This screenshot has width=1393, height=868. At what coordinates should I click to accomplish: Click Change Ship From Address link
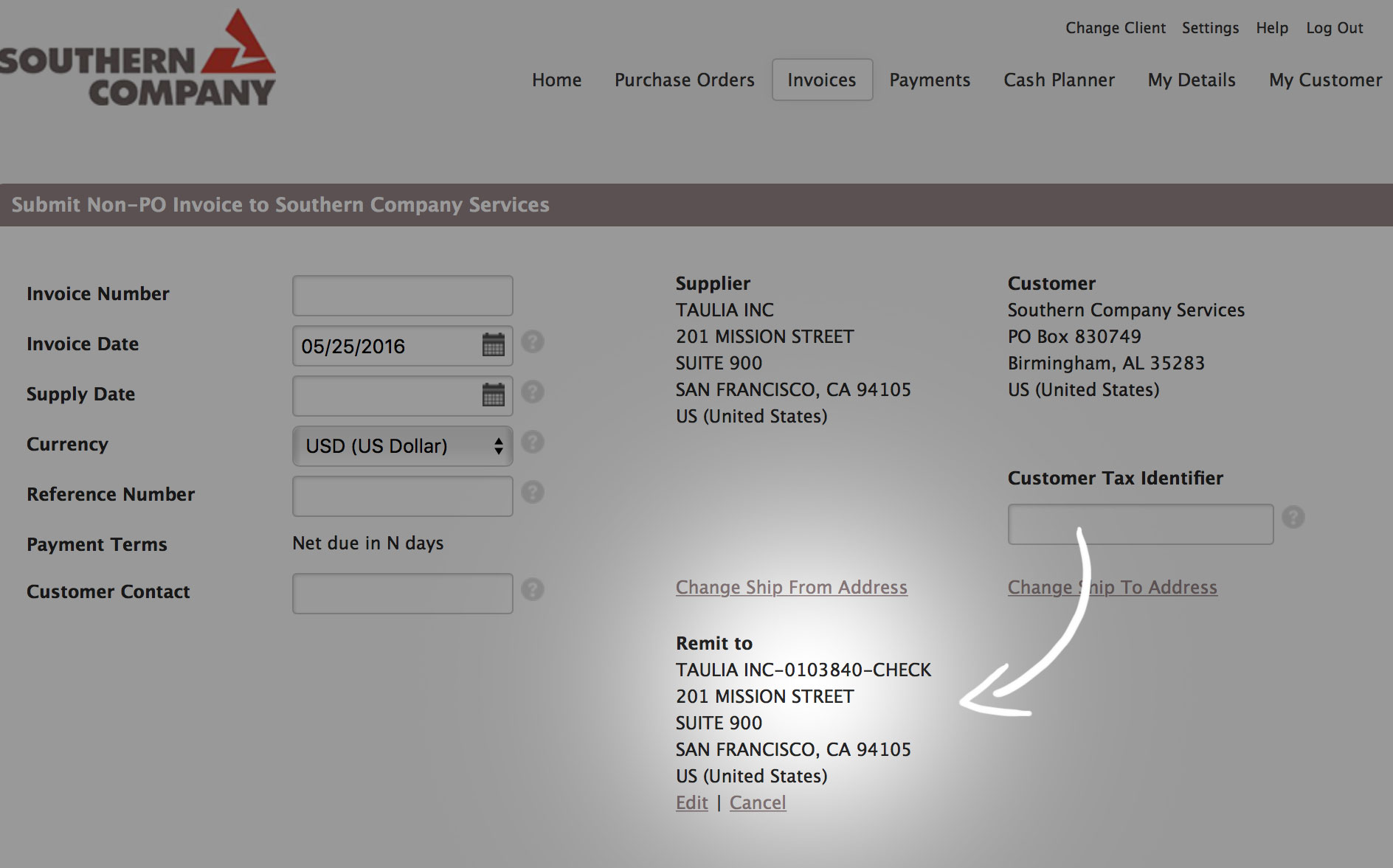pyautogui.click(x=792, y=587)
